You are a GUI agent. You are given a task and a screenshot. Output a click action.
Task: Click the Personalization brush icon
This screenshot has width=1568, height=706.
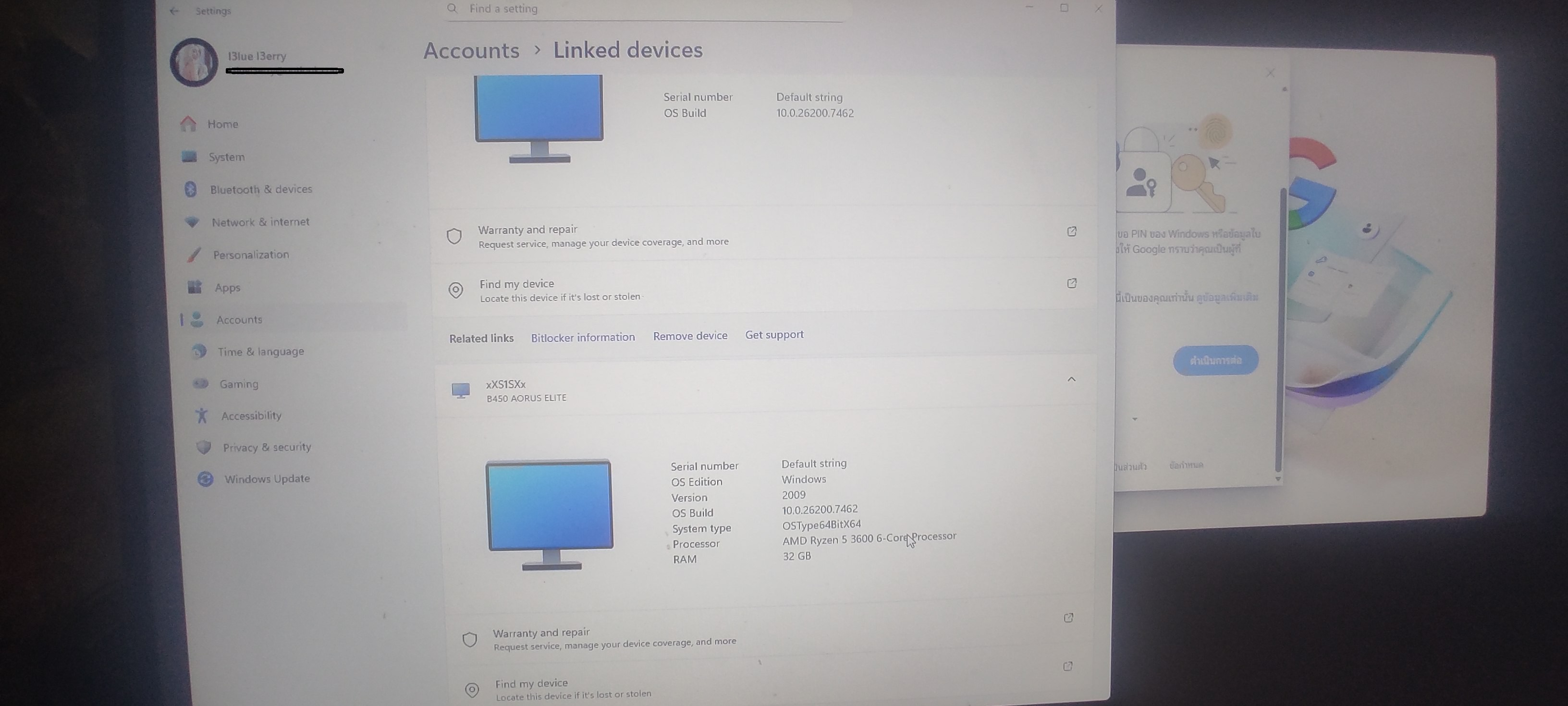(x=194, y=255)
